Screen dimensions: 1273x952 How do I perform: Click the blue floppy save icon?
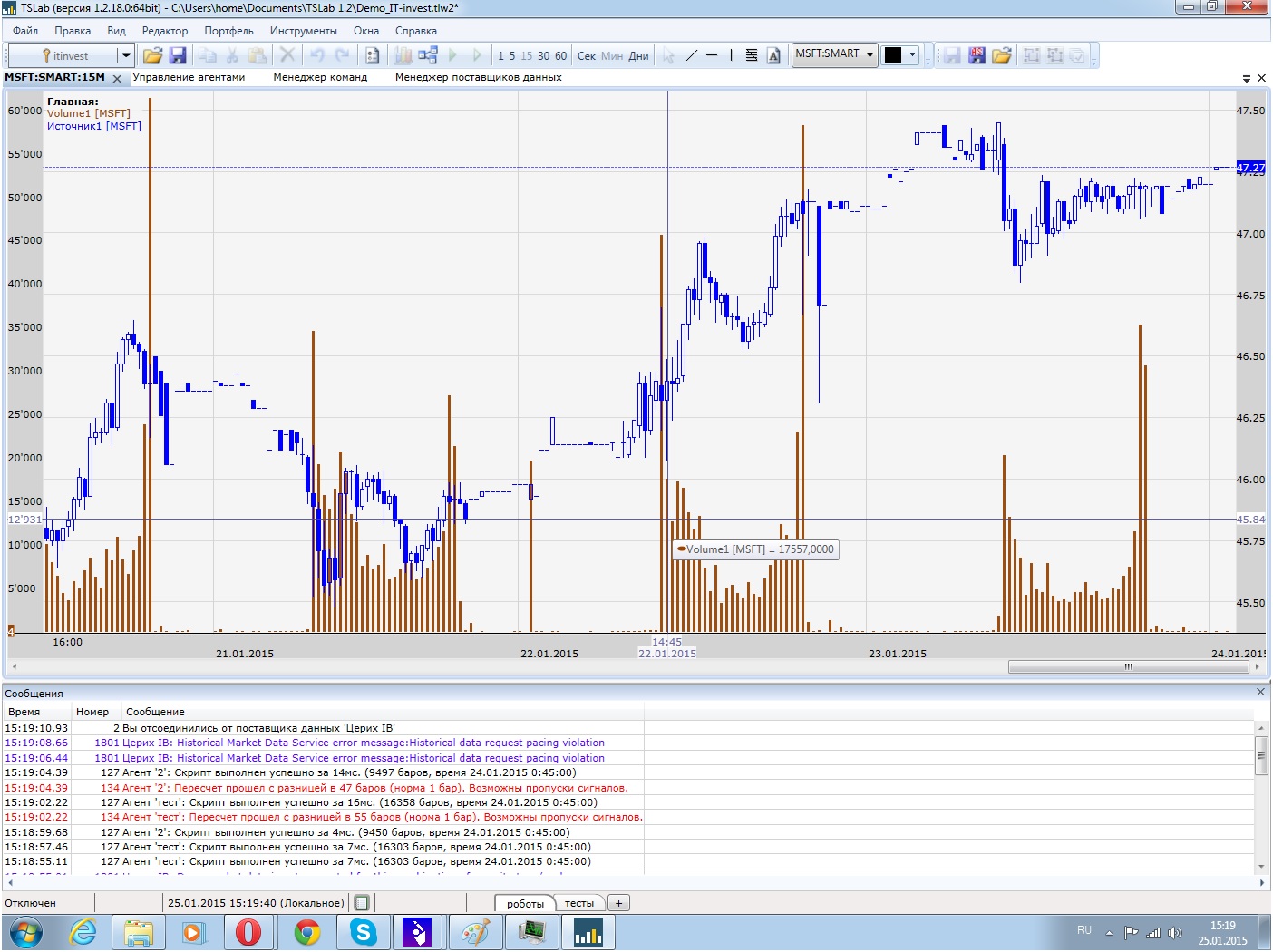[178, 56]
